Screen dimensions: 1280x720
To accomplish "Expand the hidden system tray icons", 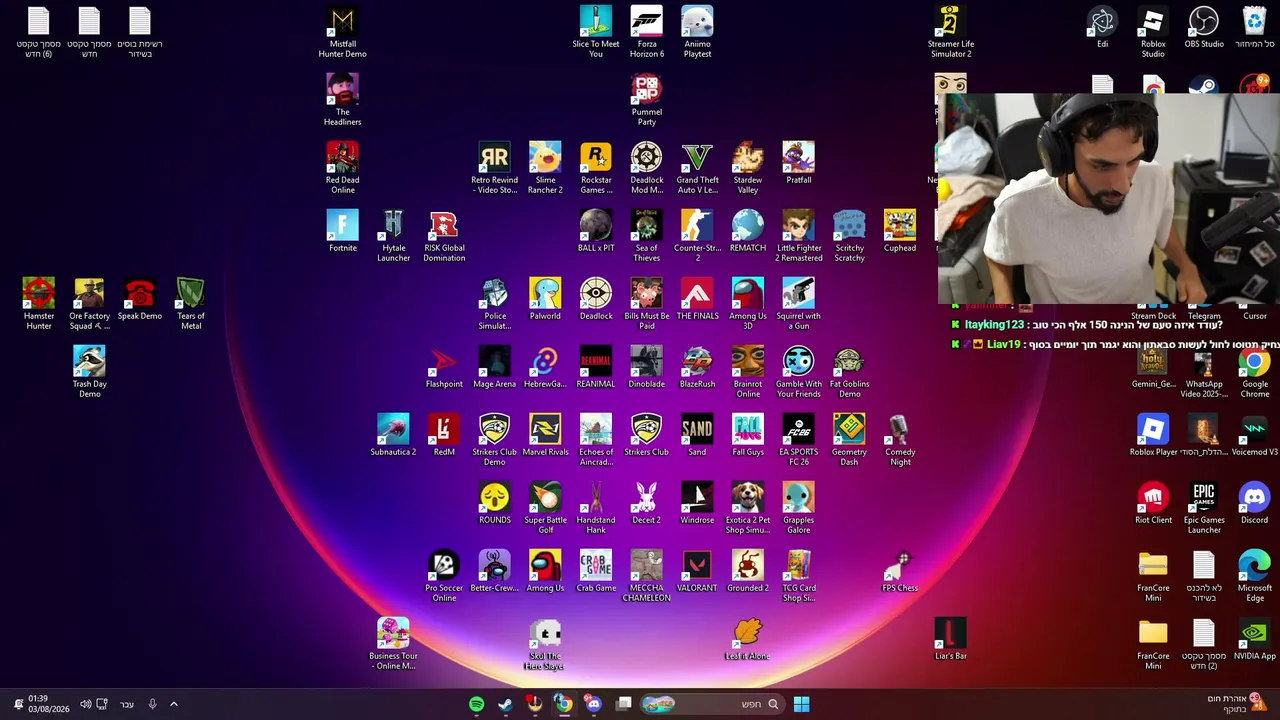I will point(173,704).
